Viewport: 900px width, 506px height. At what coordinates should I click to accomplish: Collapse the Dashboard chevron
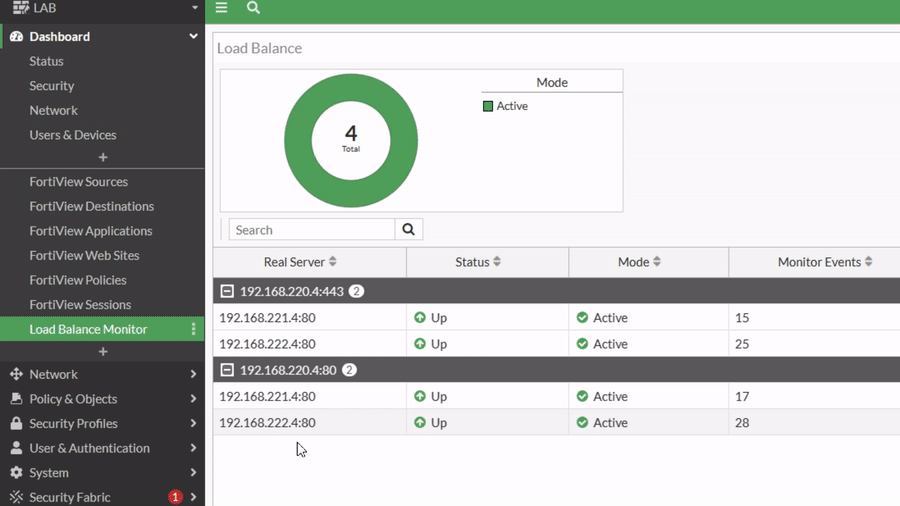[193, 36]
